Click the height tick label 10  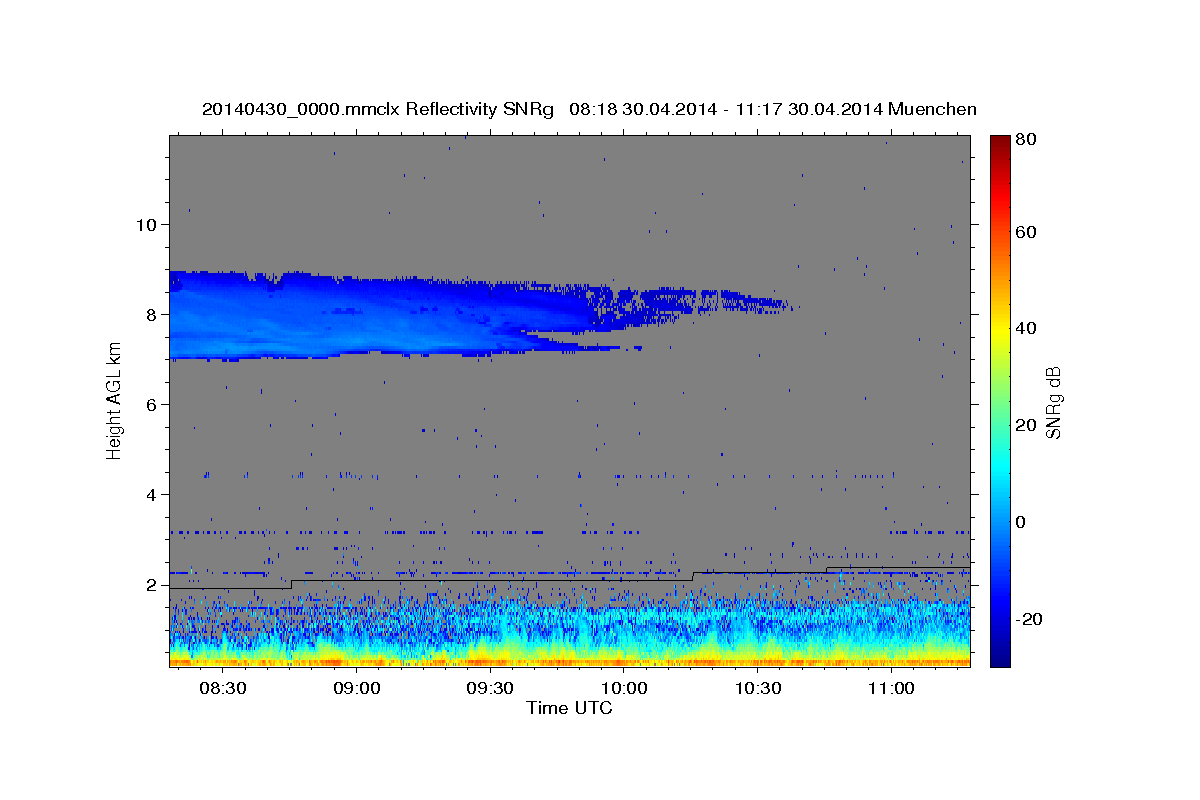[x=146, y=224]
